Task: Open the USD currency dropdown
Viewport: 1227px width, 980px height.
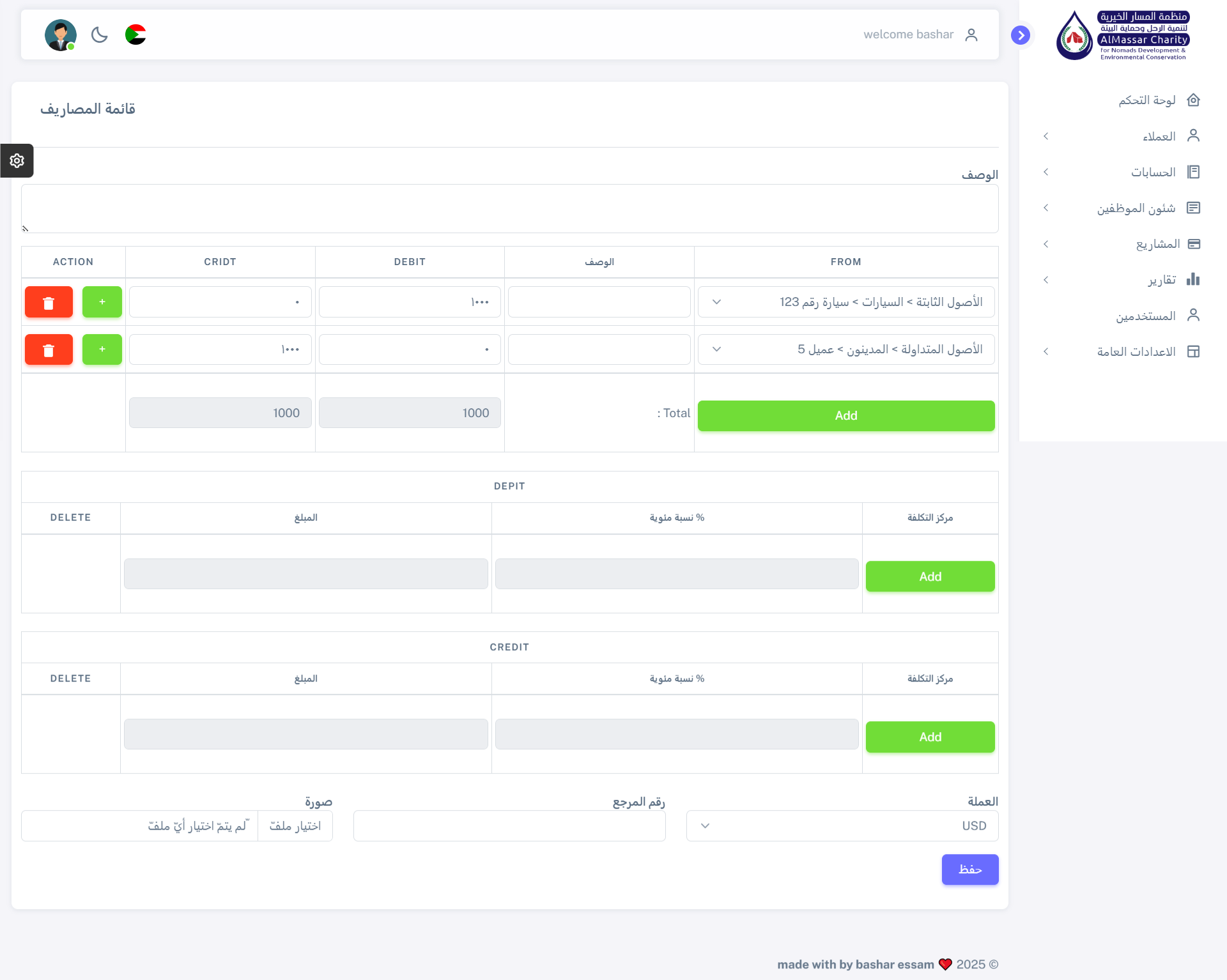Action: pos(842,826)
